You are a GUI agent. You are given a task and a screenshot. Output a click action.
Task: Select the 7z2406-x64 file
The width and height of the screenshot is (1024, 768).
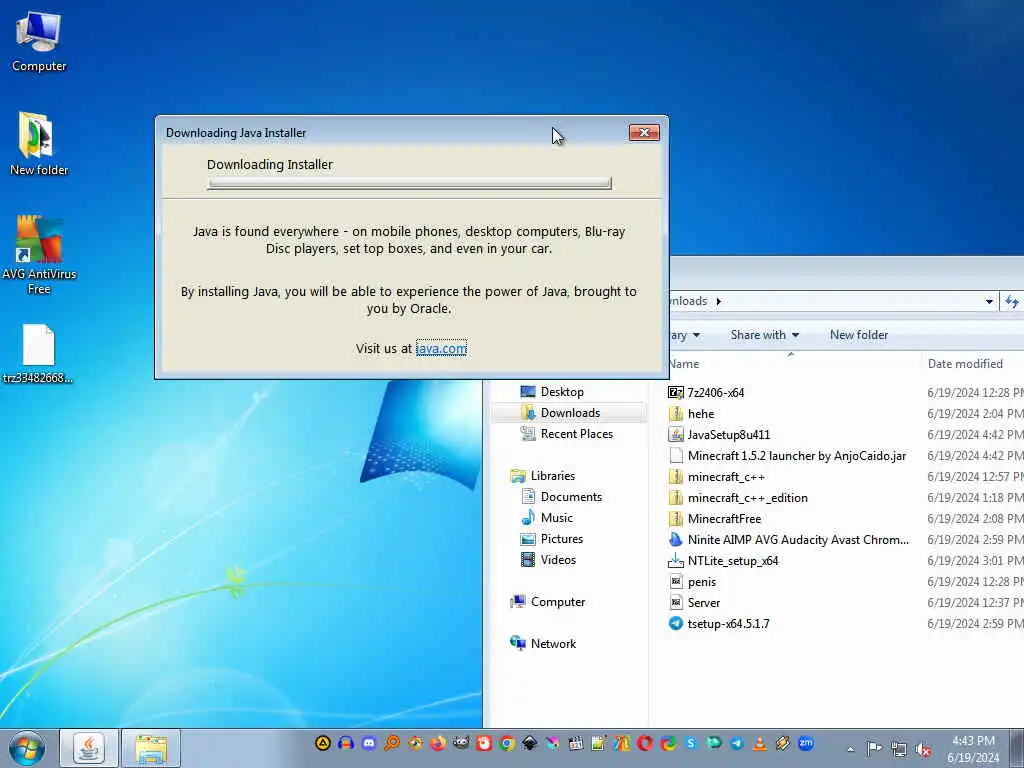[707, 392]
